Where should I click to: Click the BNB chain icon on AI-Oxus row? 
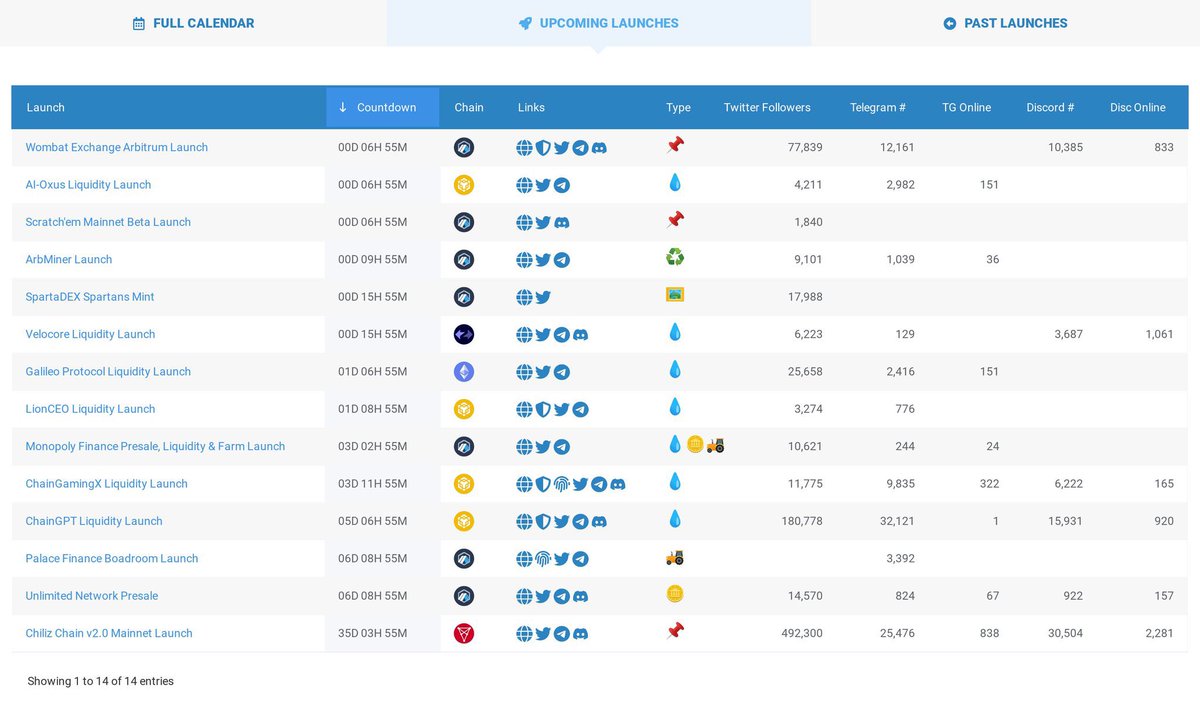point(469,184)
